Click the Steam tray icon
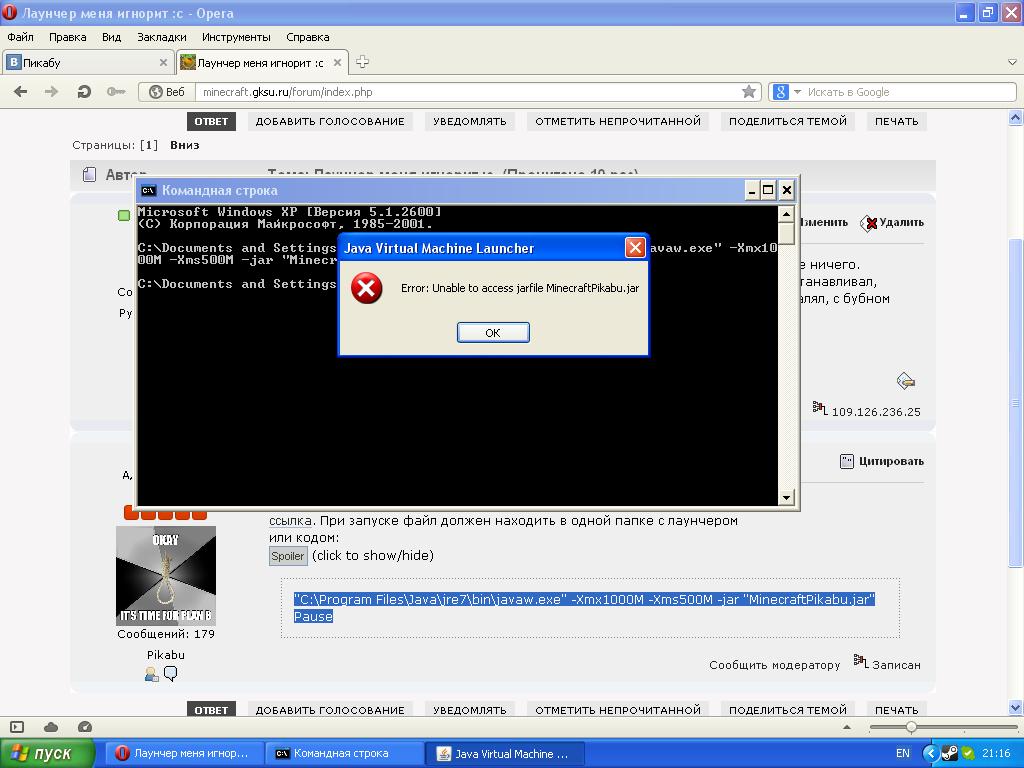 pos(950,754)
